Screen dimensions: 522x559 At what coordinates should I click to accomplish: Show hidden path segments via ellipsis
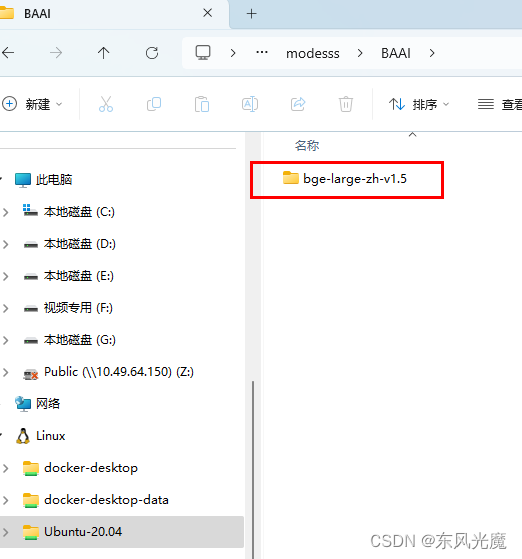click(262, 53)
